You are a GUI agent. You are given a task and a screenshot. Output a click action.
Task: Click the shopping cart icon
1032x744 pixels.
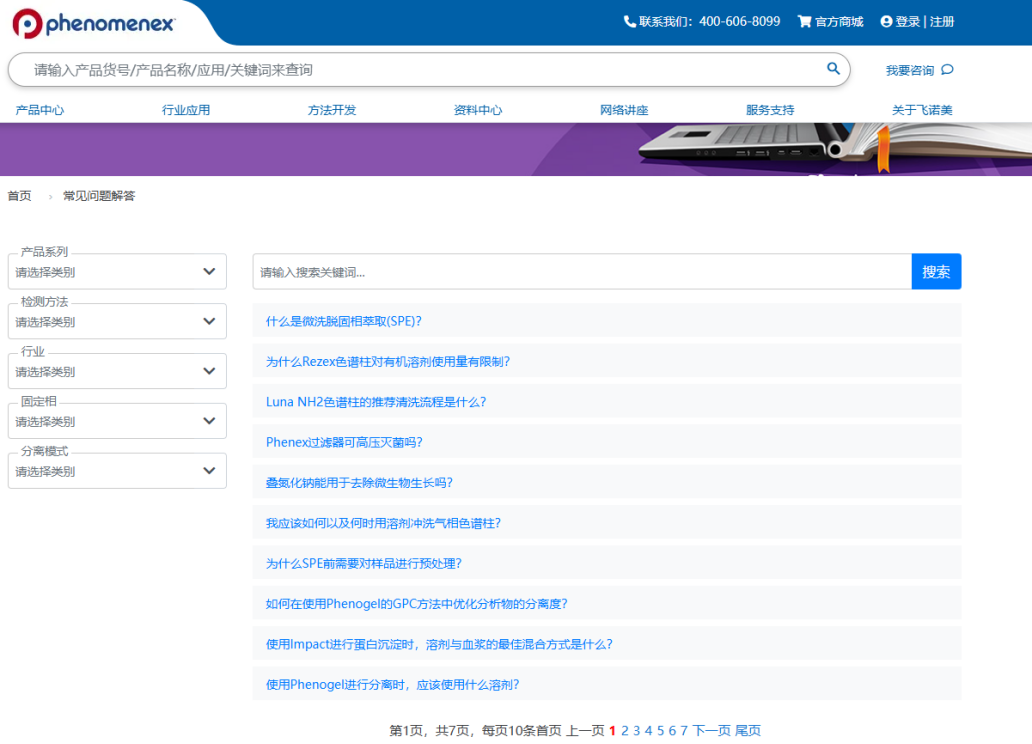(804, 22)
